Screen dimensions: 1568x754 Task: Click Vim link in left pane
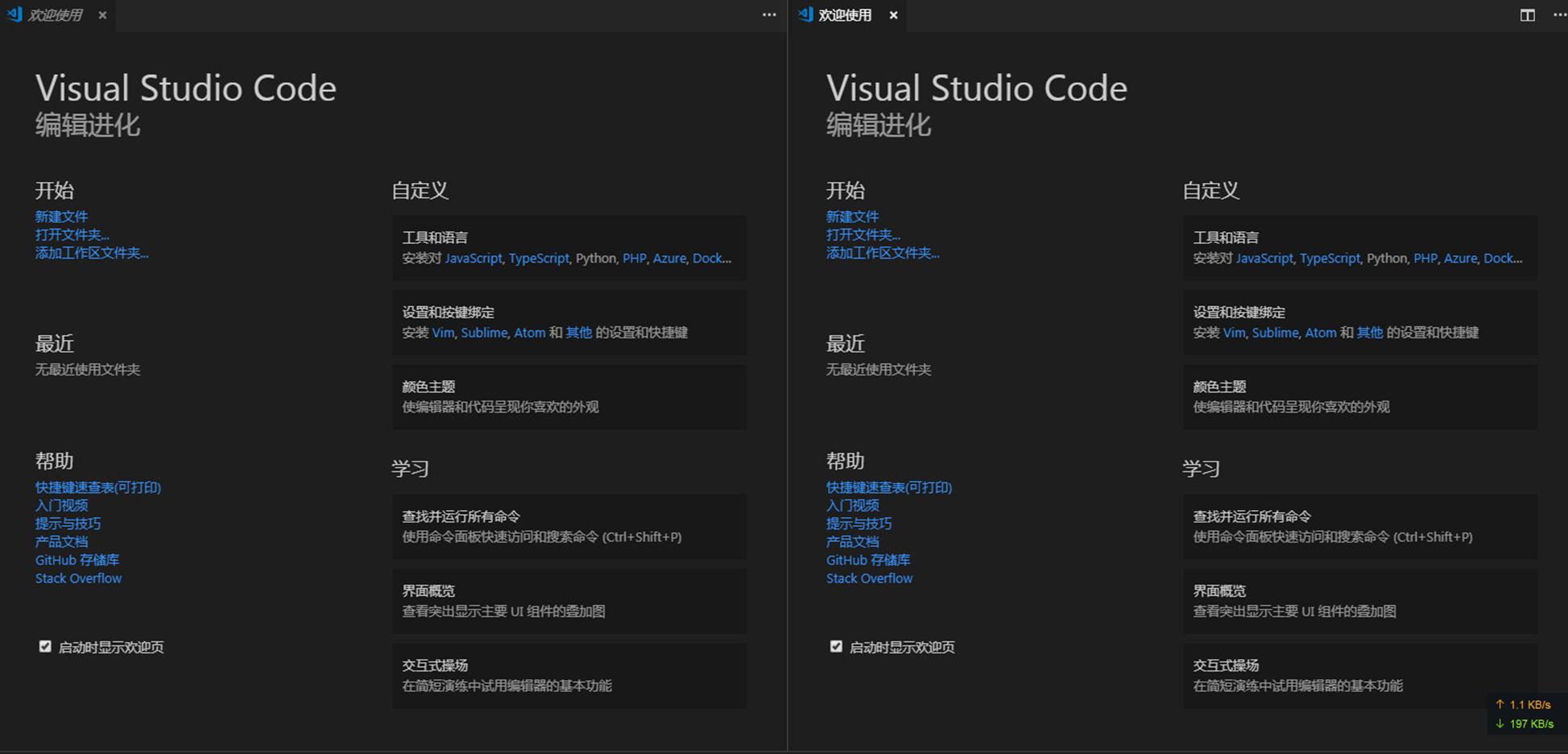443,333
